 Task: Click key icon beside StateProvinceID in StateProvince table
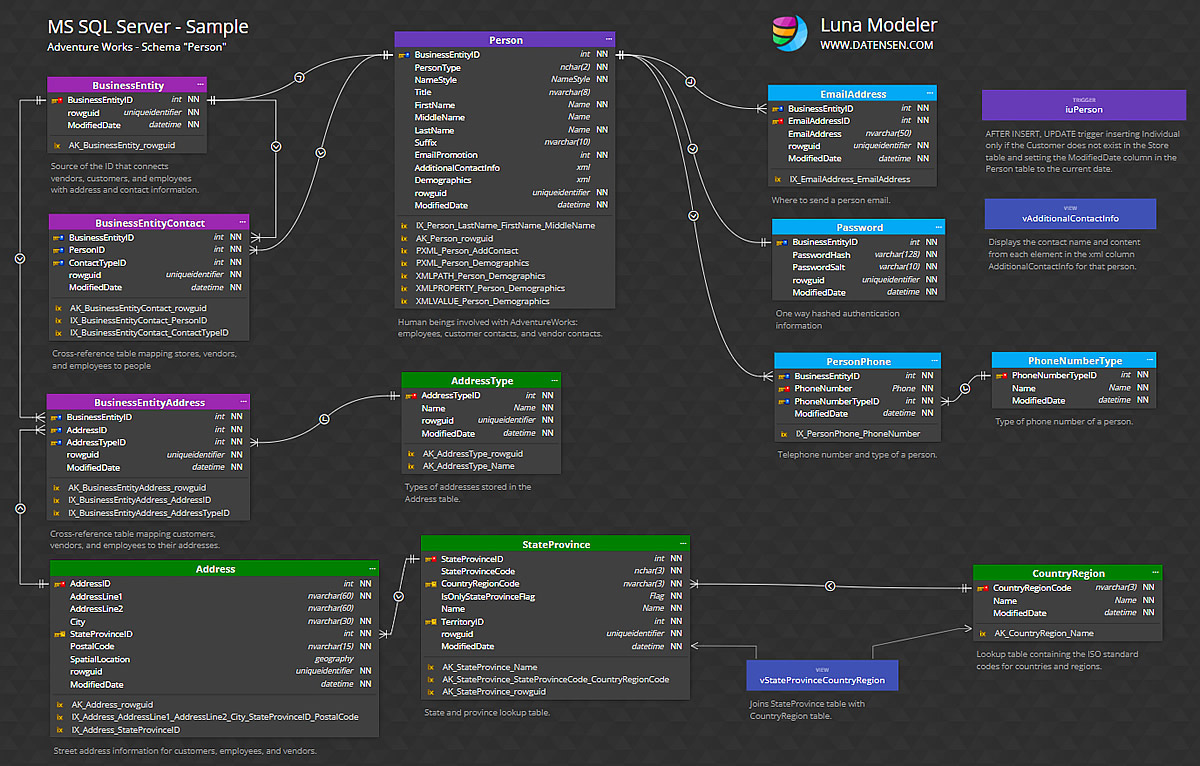[x=431, y=559]
